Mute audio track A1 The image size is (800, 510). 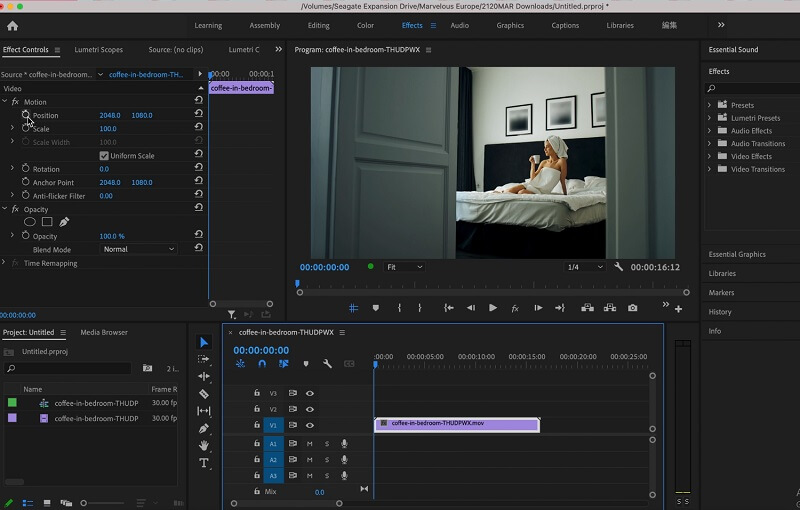coord(309,444)
